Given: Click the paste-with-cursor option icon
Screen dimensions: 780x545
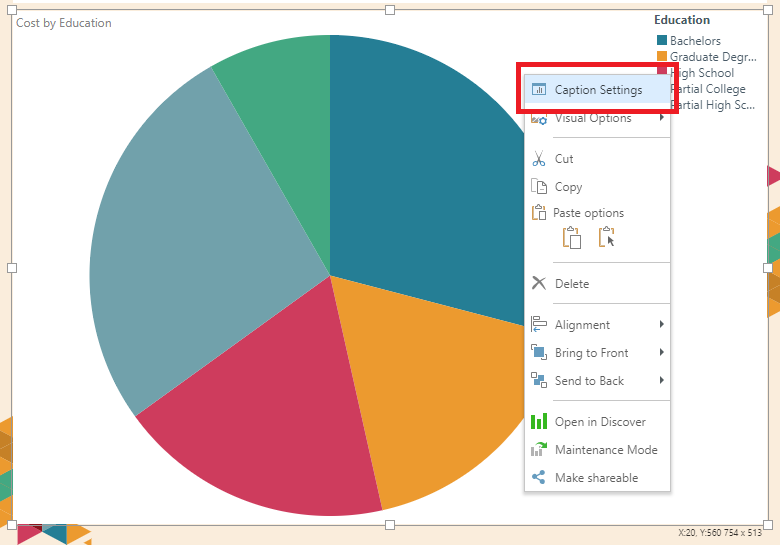Looking at the screenshot, I should (606, 238).
